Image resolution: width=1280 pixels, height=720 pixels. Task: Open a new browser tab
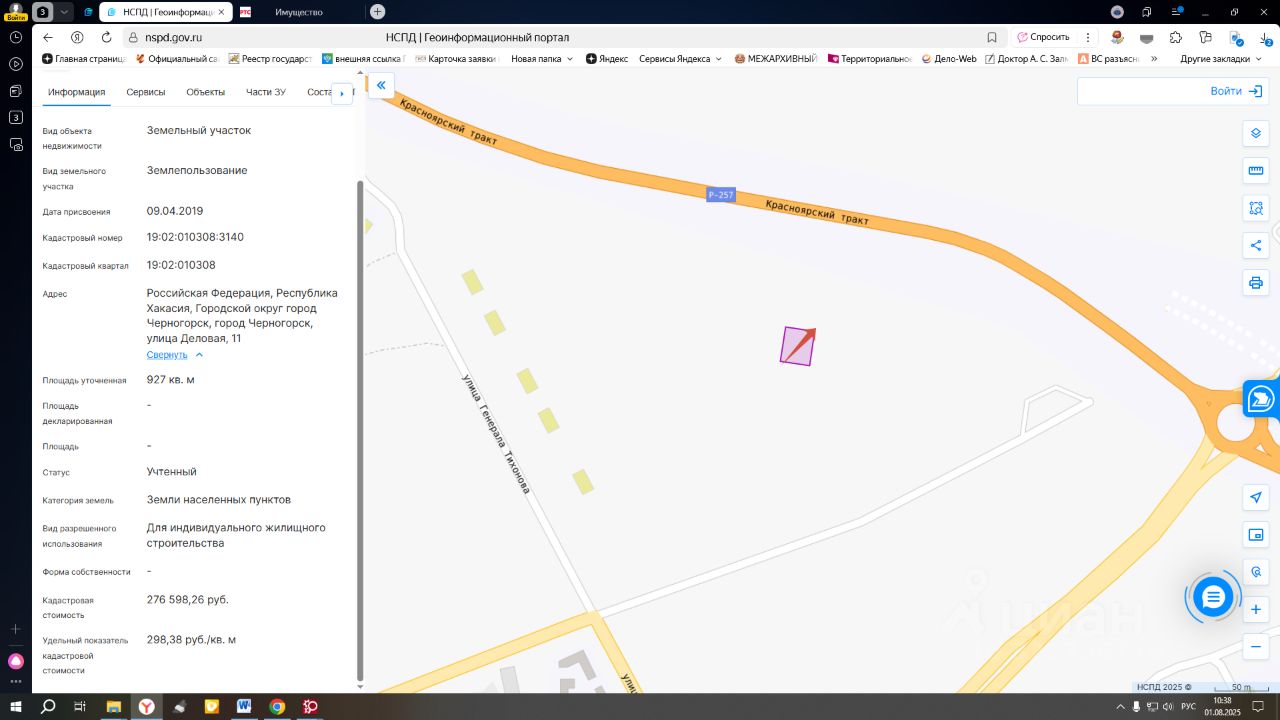pyautogui.click(x=377, y=12)
